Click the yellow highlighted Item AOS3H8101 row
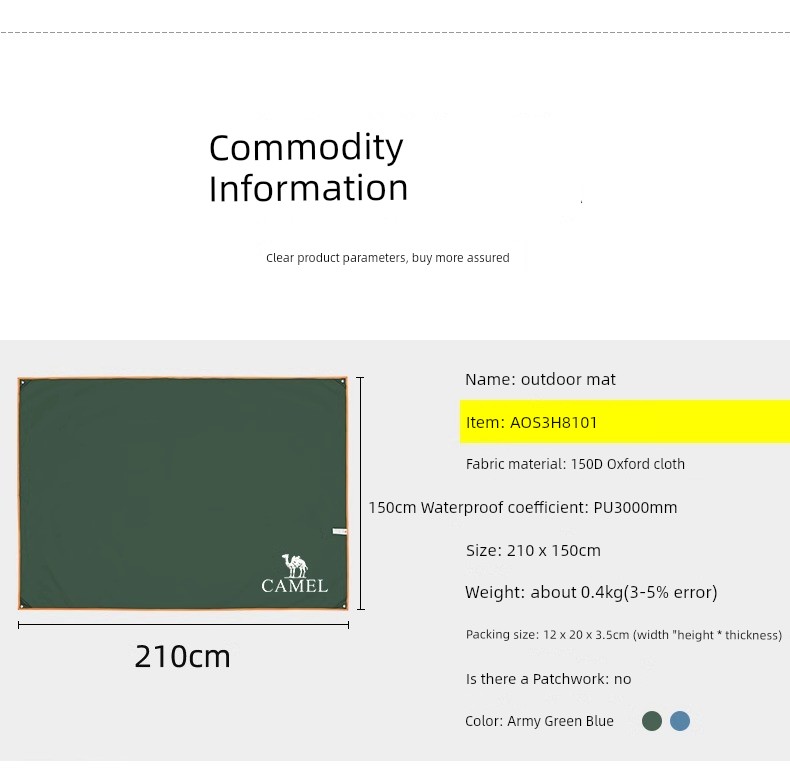This screenshot has width=790, height=772. (x=624, y=422)
